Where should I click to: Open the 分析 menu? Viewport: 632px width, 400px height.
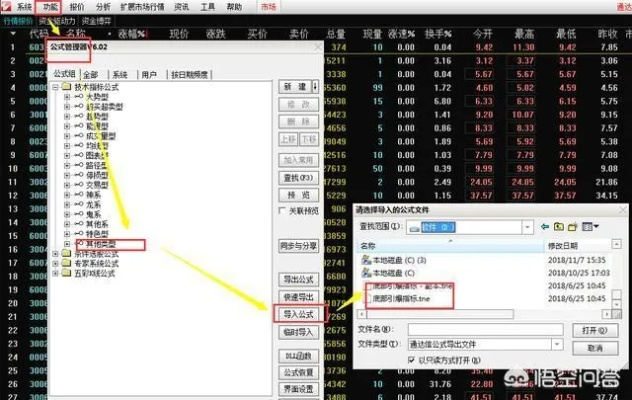pos(103,7)
